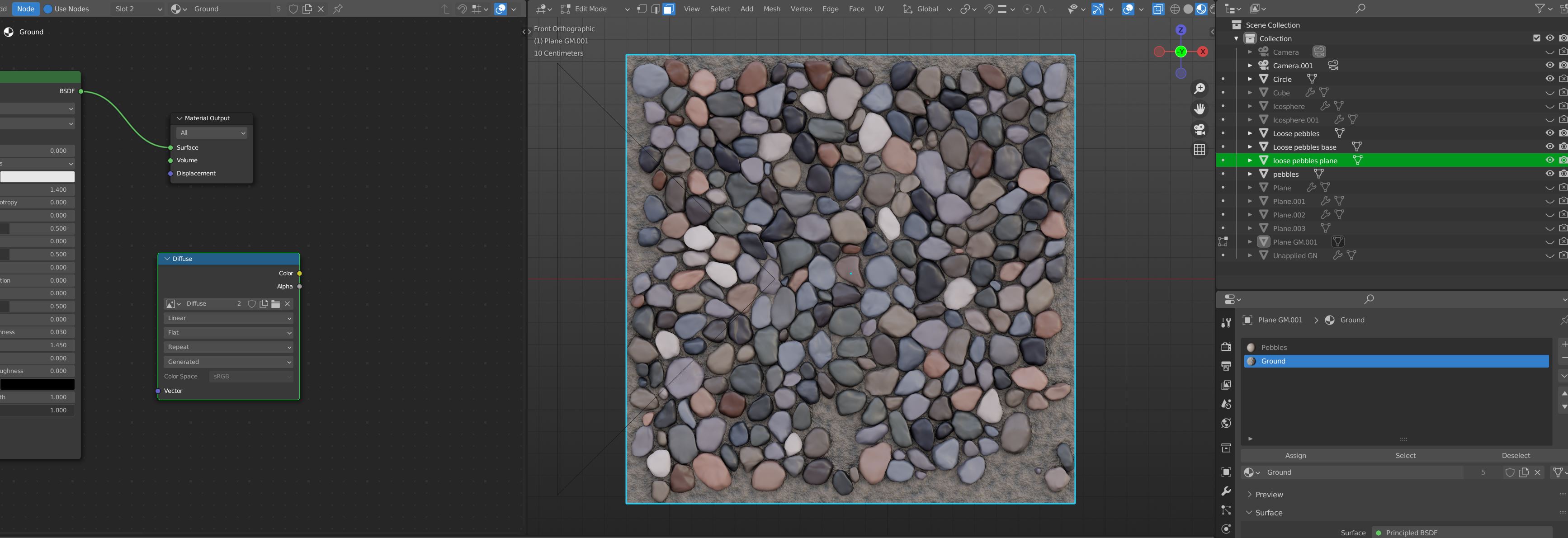Select the Vertex select mode icon
Image resolution: width=1568 pixels, height=538 pixels.
coord(637,8)
